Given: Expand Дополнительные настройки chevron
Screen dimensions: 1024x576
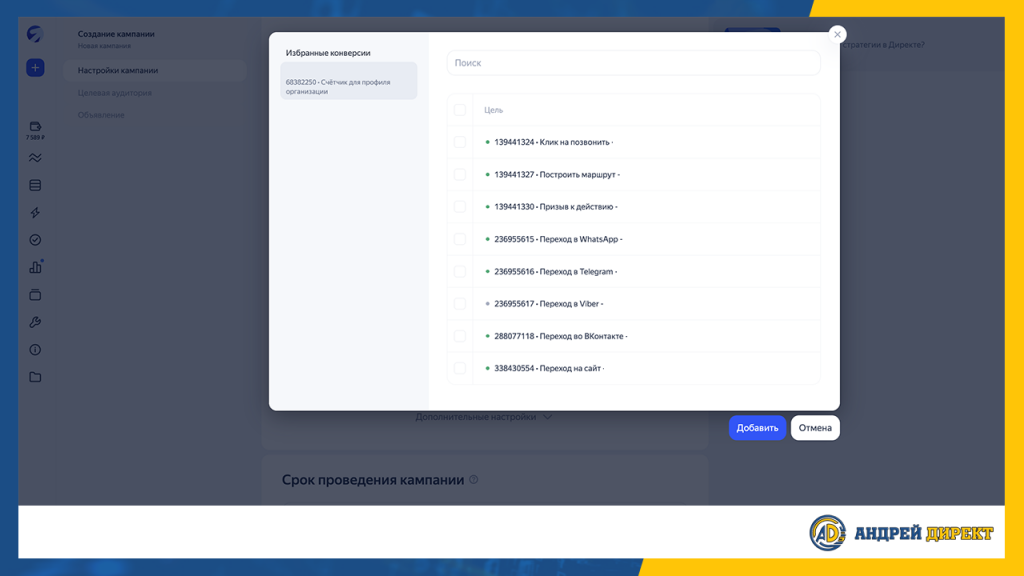Looking at the screenshot, I should point(547,417).
